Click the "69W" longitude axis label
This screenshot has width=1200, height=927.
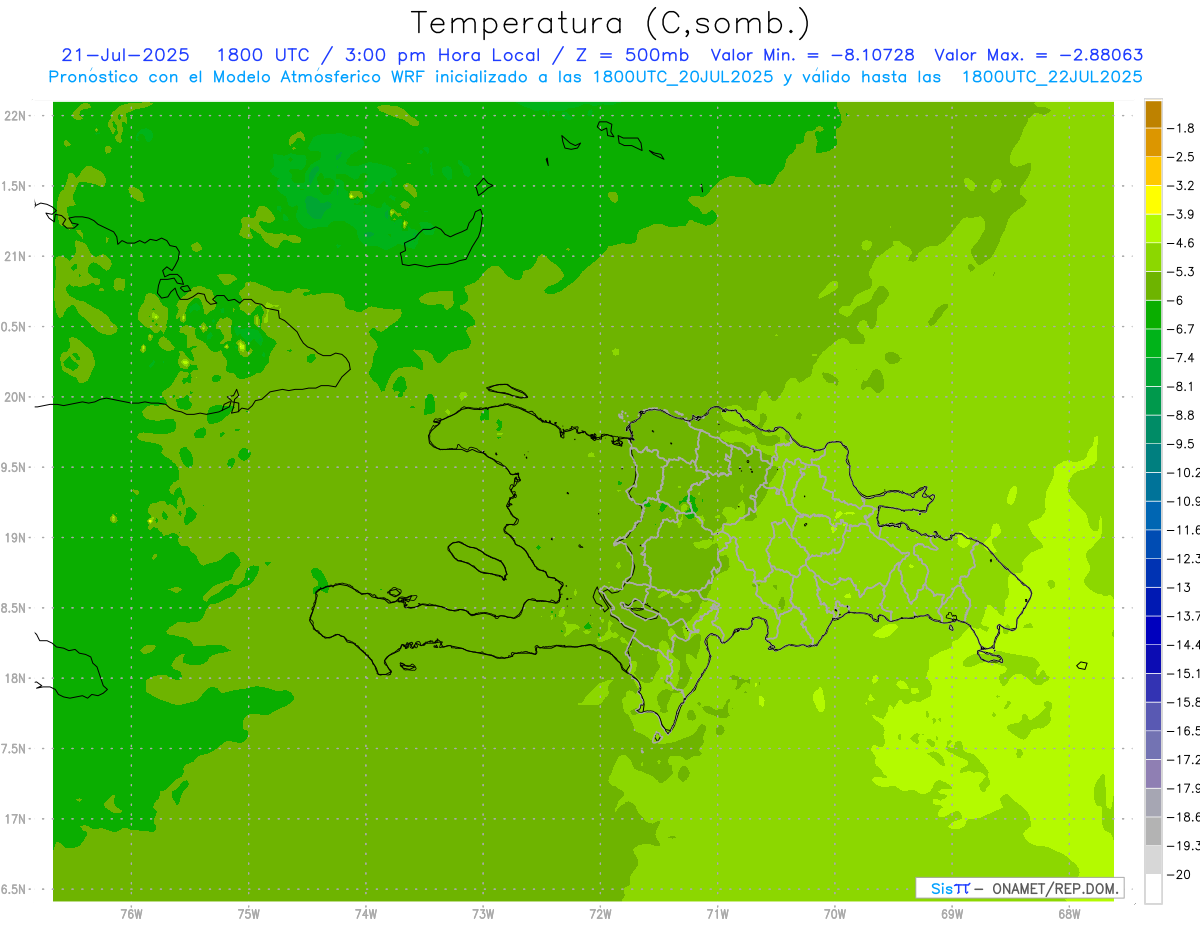point(952,913)
